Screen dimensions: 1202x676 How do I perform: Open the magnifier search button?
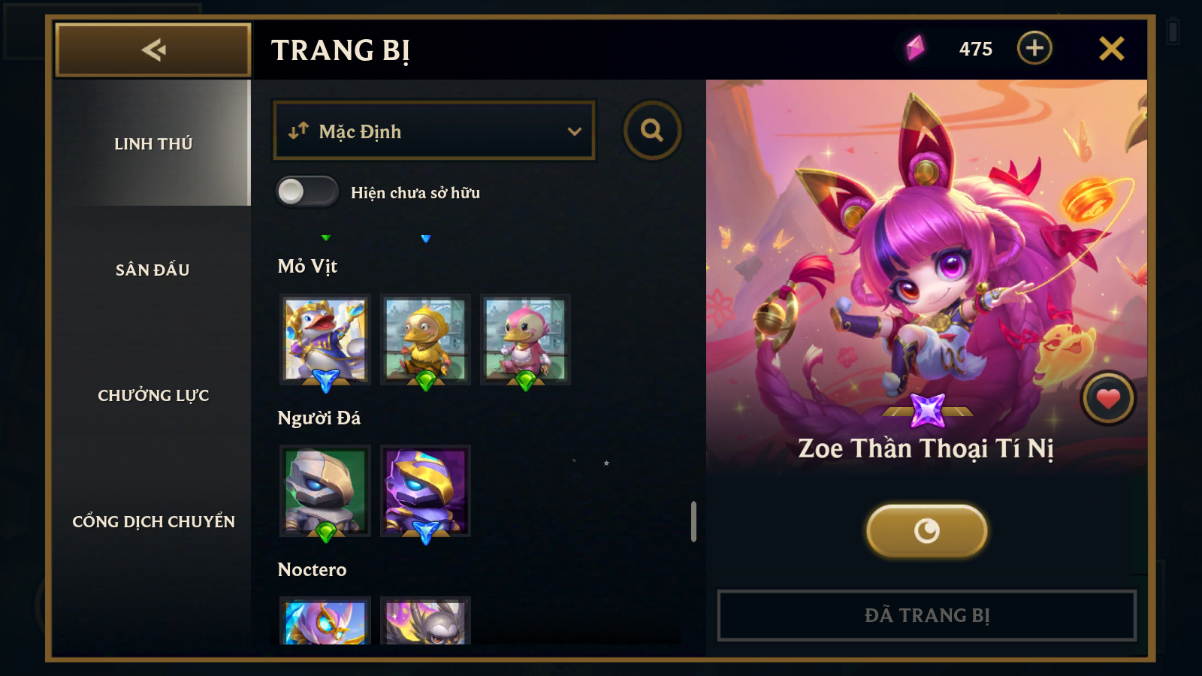point(653,130)
